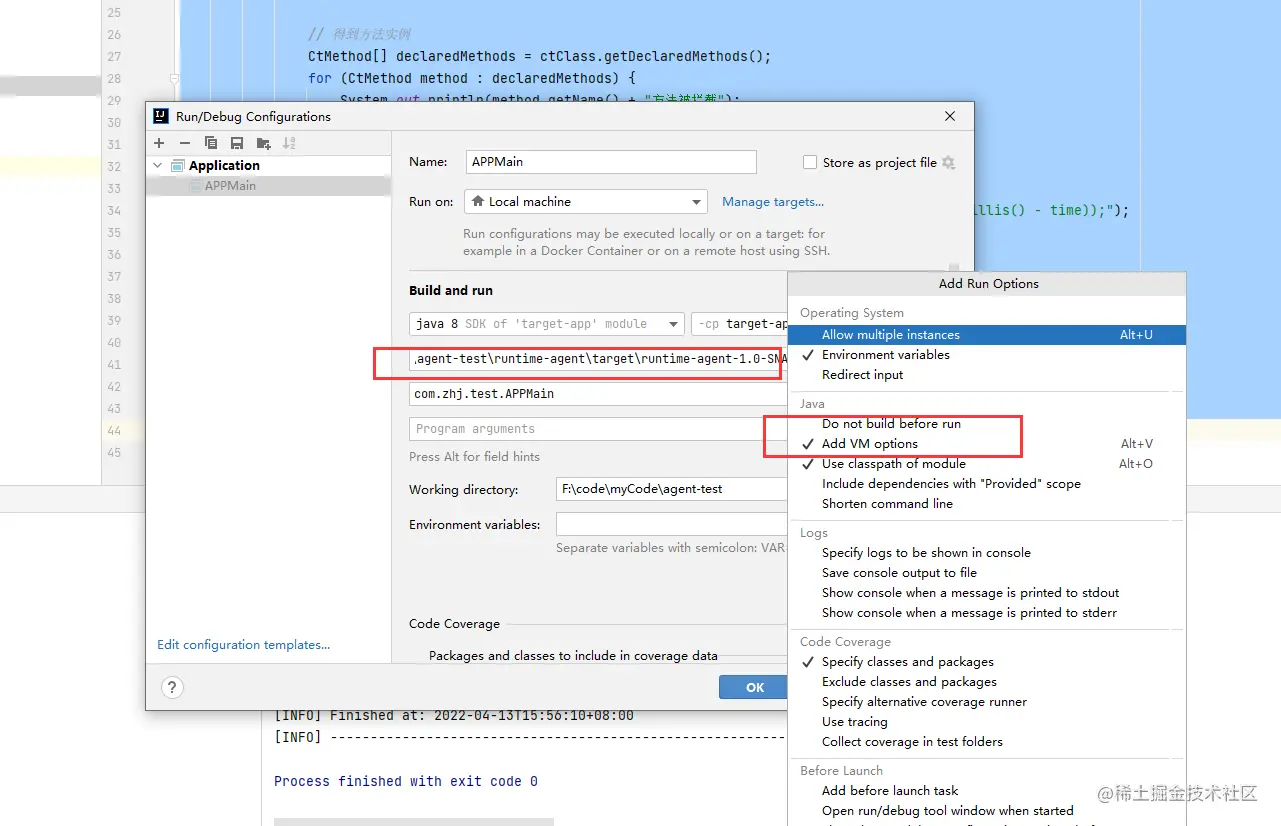Viewport: 1281px width, 826px height.
Task: Click gear icon beside Store as project file
Action: pos(948,162)
